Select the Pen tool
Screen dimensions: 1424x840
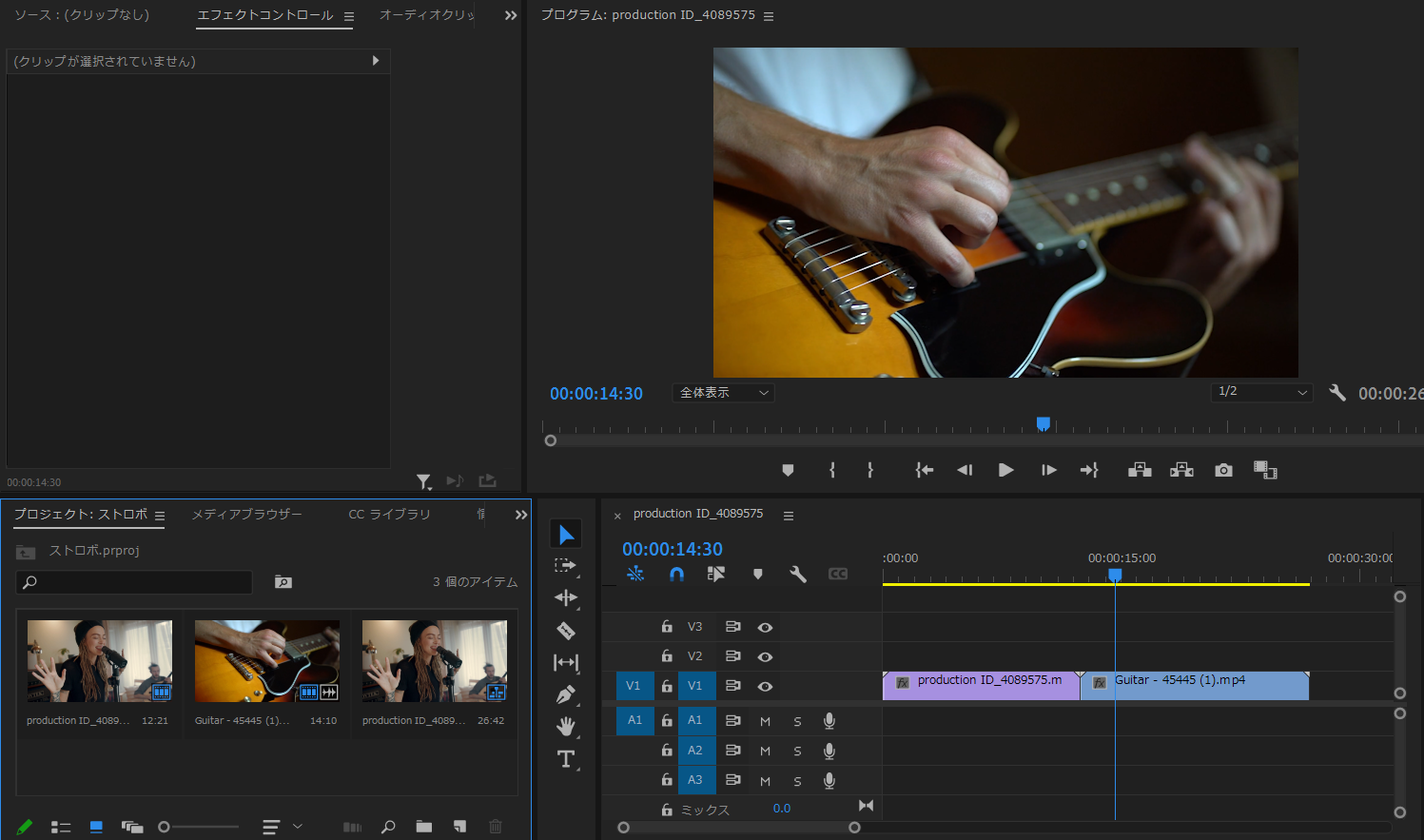[566, 694]
